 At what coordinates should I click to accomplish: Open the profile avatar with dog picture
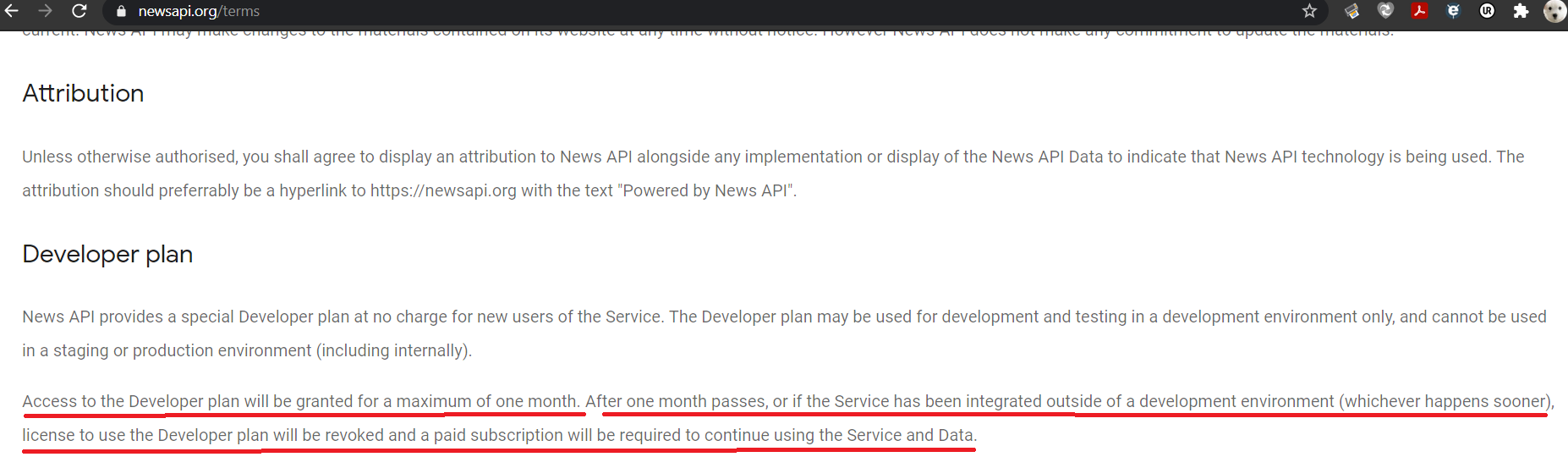click(1554, 11)
